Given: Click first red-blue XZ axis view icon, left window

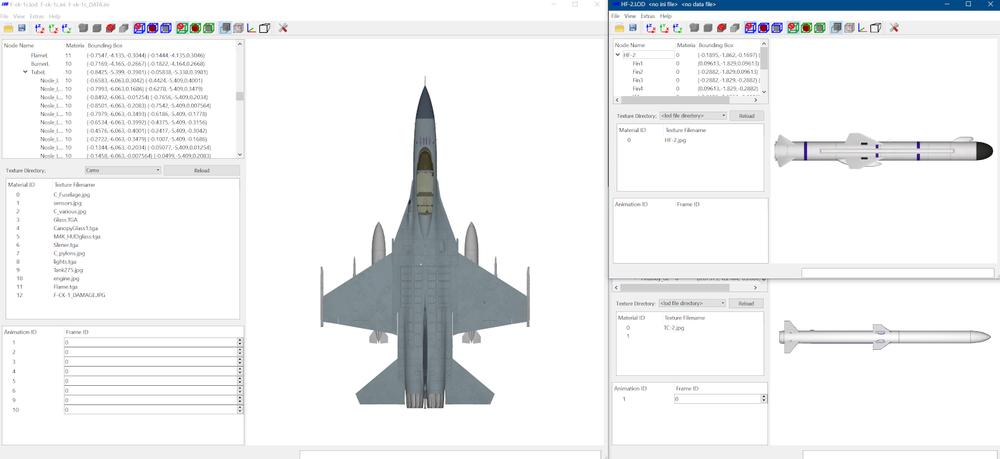Looking at the screenshot, I should [x=40, y=28].
